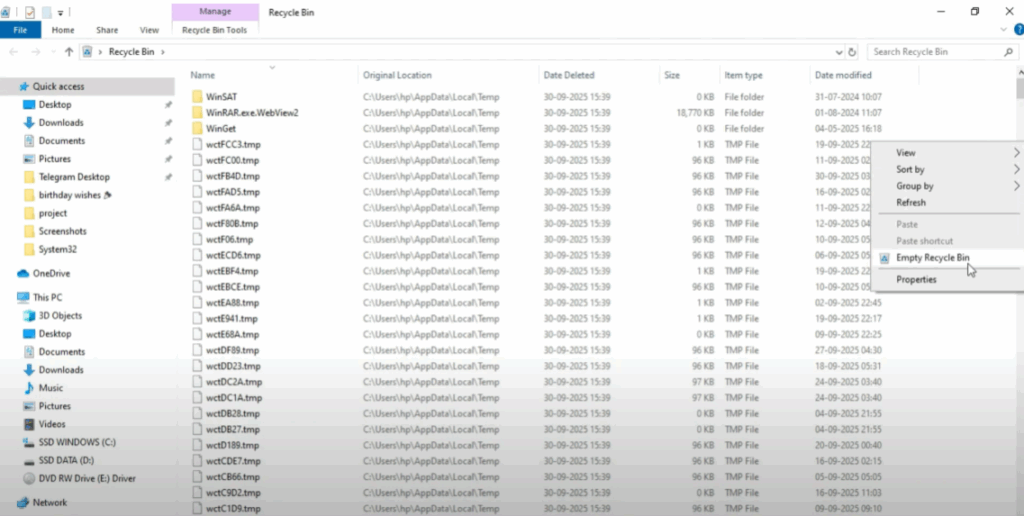Select the OneDrive cloud icon in sidebar
The height and width of the screenshot is (516, 1024).
coord(24,273)
